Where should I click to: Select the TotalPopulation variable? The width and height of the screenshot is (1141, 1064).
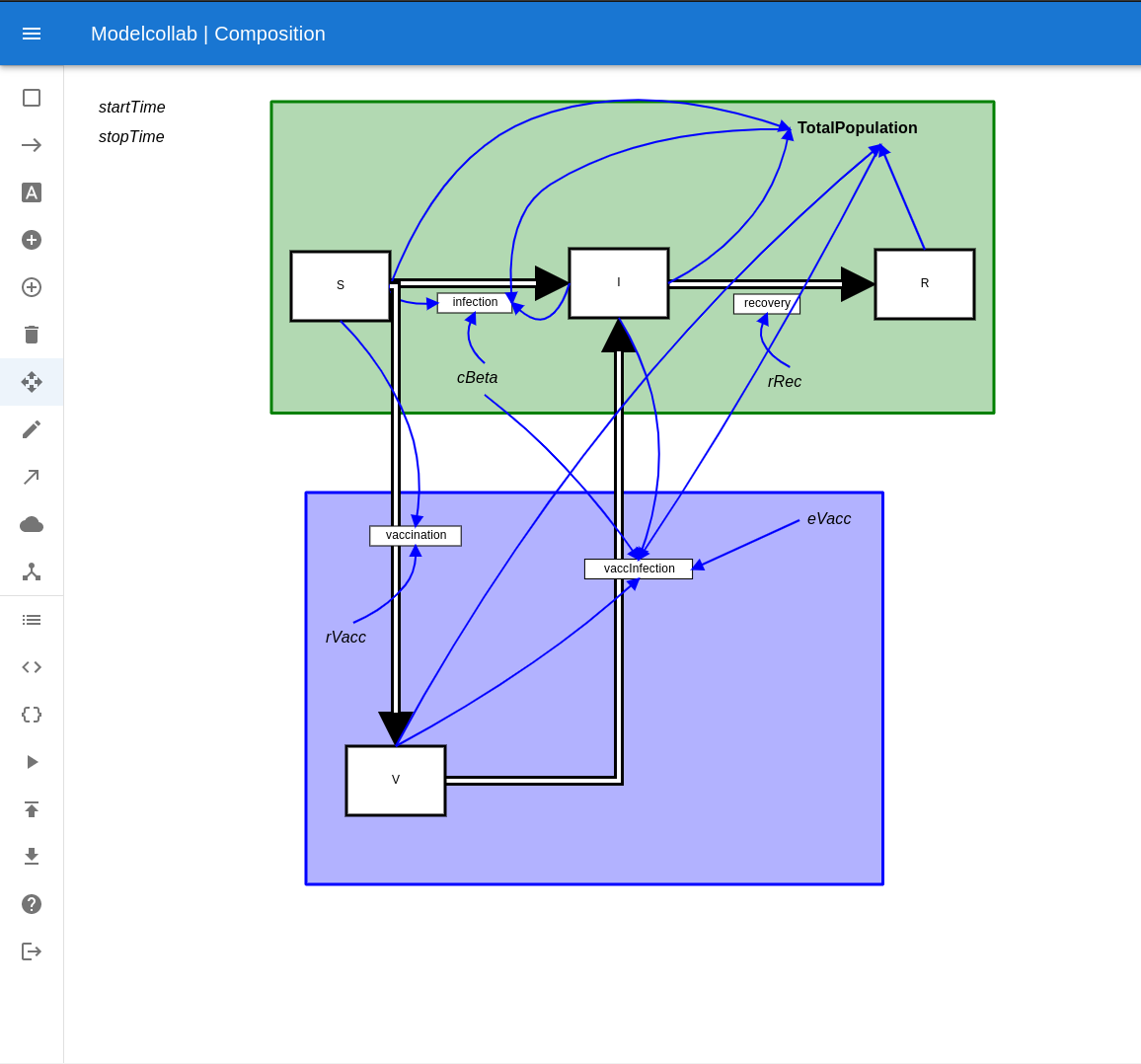click(857, 128)
